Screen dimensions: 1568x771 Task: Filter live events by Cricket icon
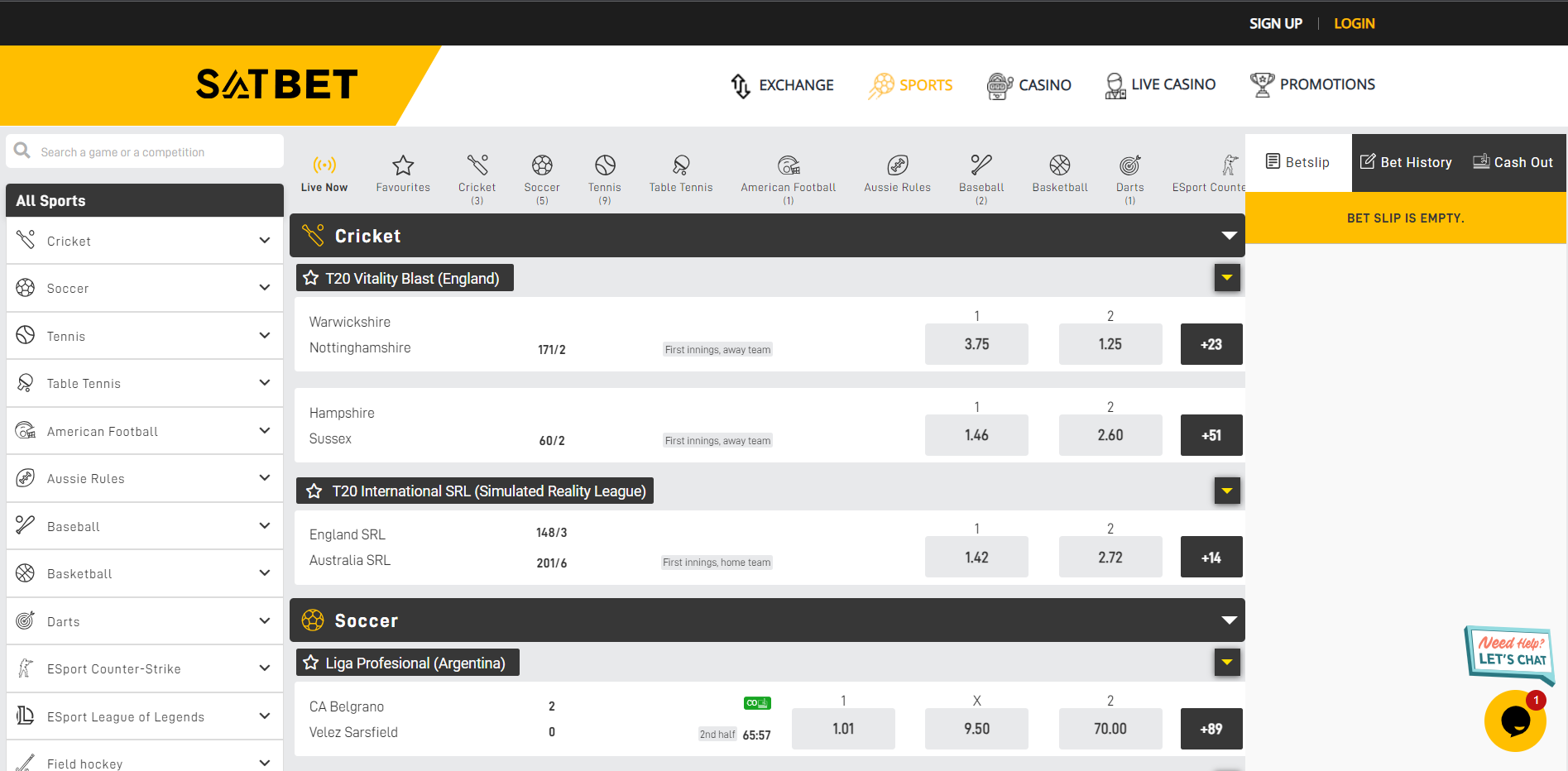point(477,165)
